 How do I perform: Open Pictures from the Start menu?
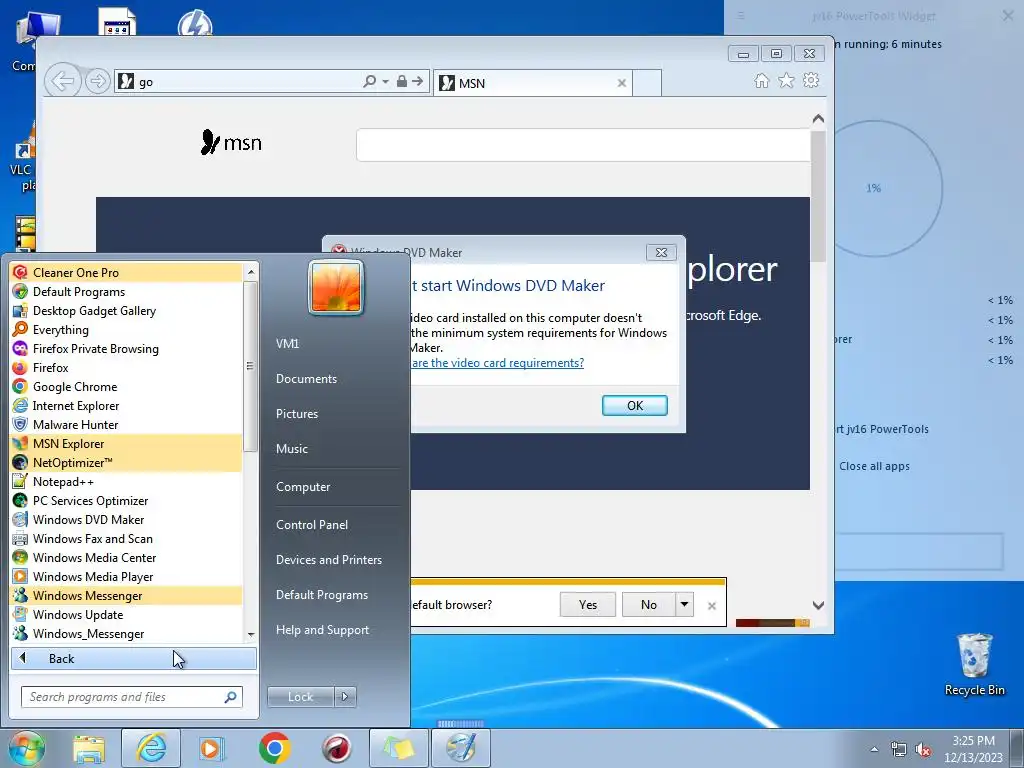click(x=297, y=414)
